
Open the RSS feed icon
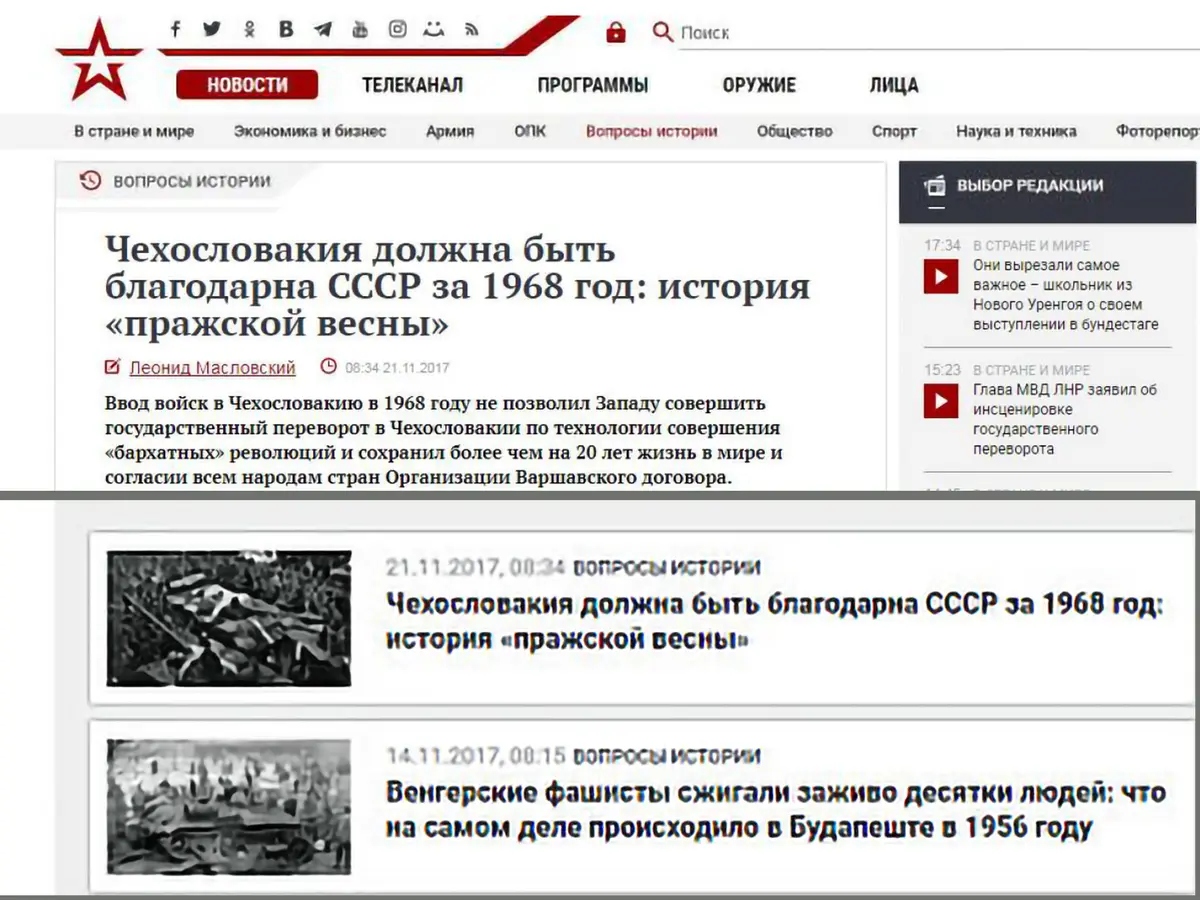tap(472, 30)
